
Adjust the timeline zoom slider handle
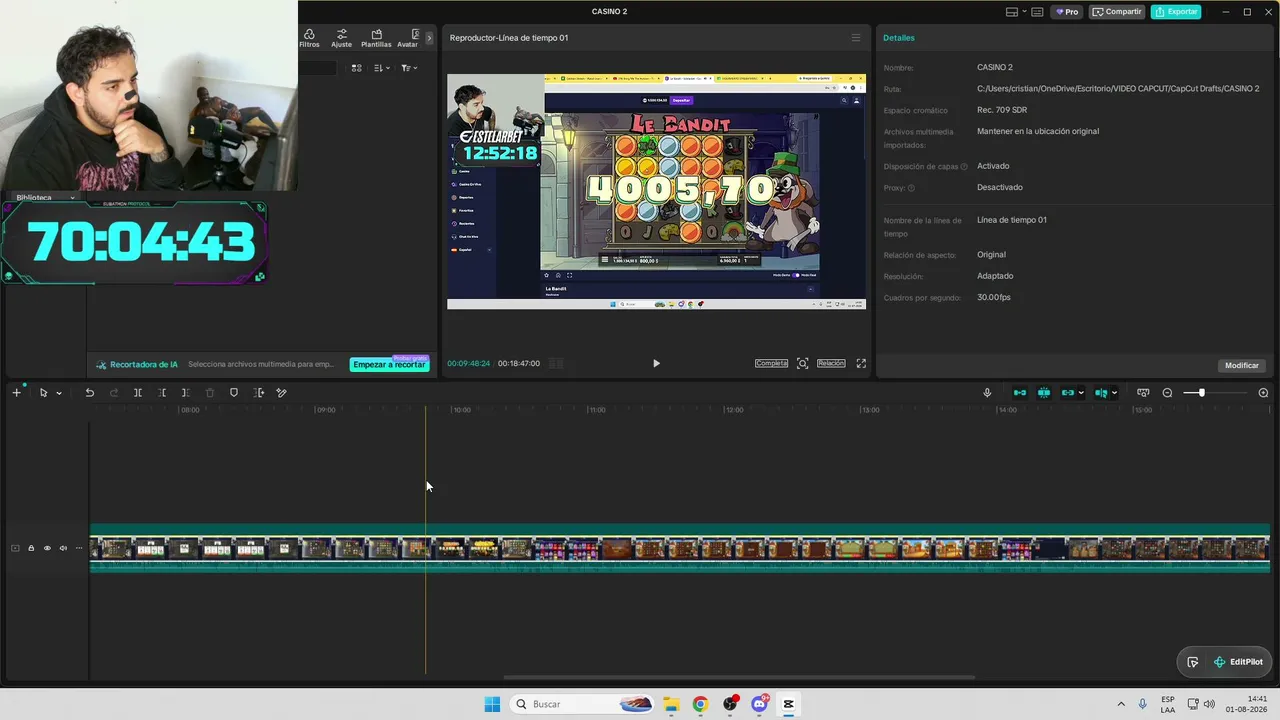coord(1202,393)
